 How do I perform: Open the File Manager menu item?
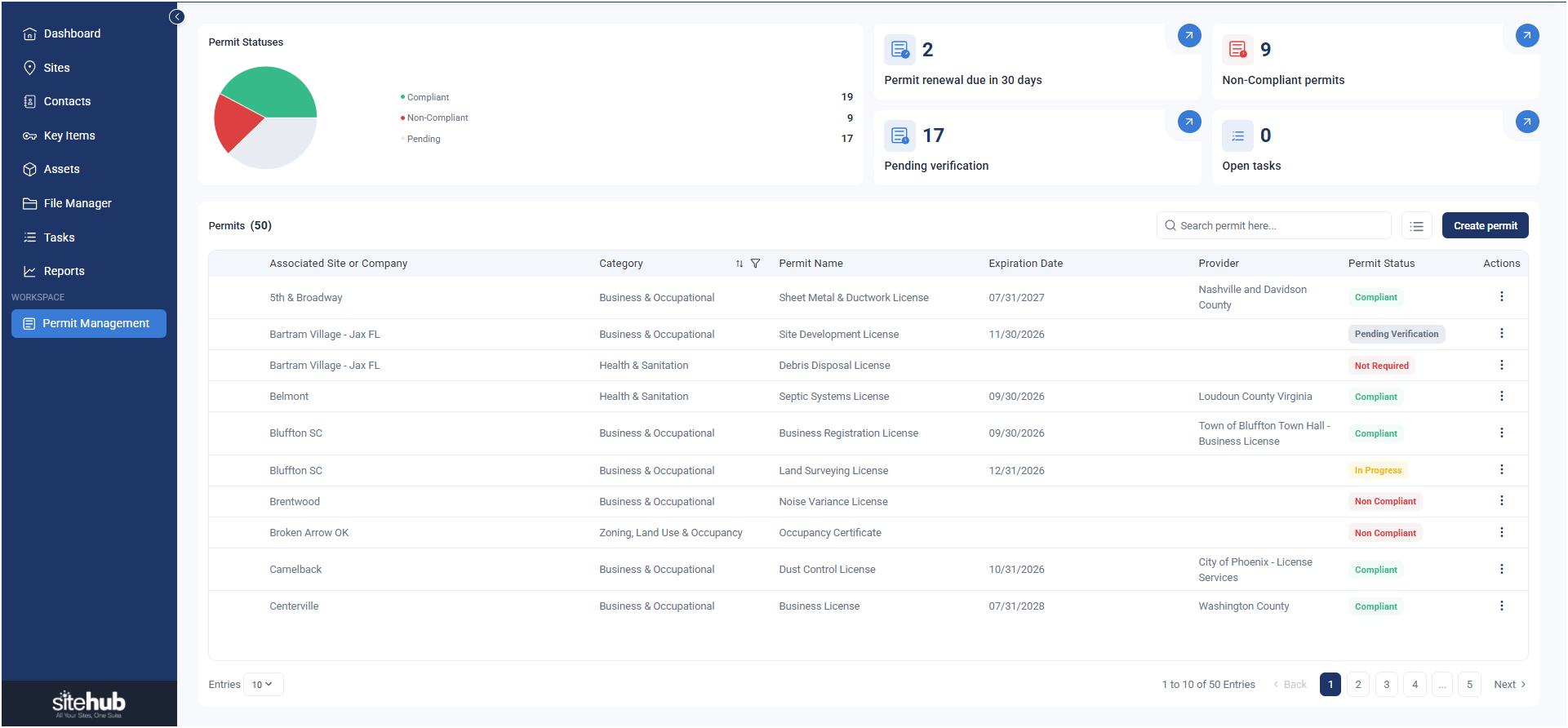pos(78,203)
